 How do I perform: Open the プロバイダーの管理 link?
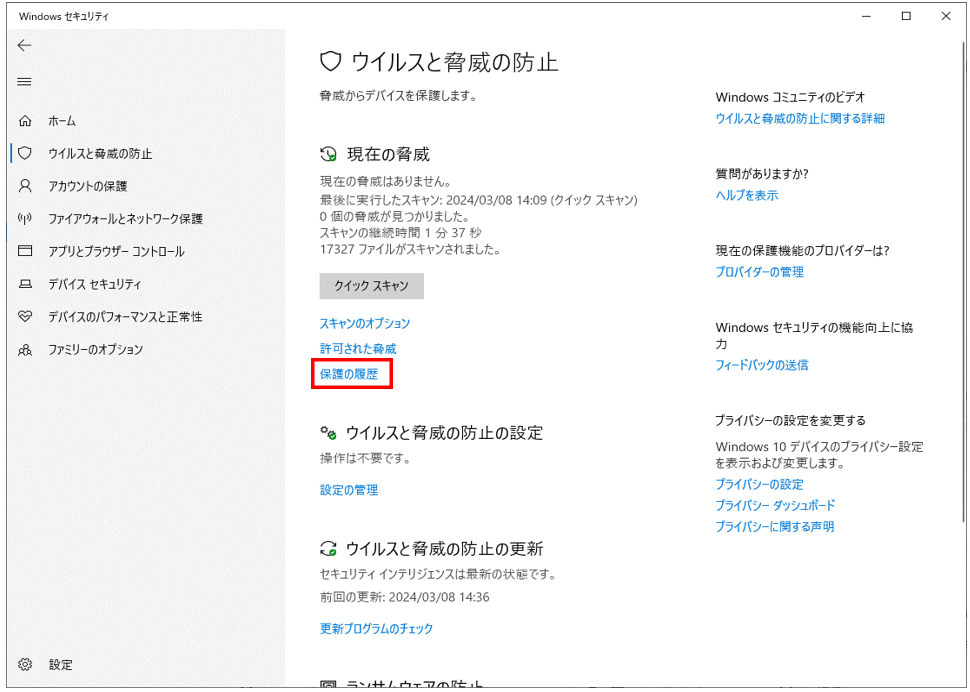coord(760,271)
